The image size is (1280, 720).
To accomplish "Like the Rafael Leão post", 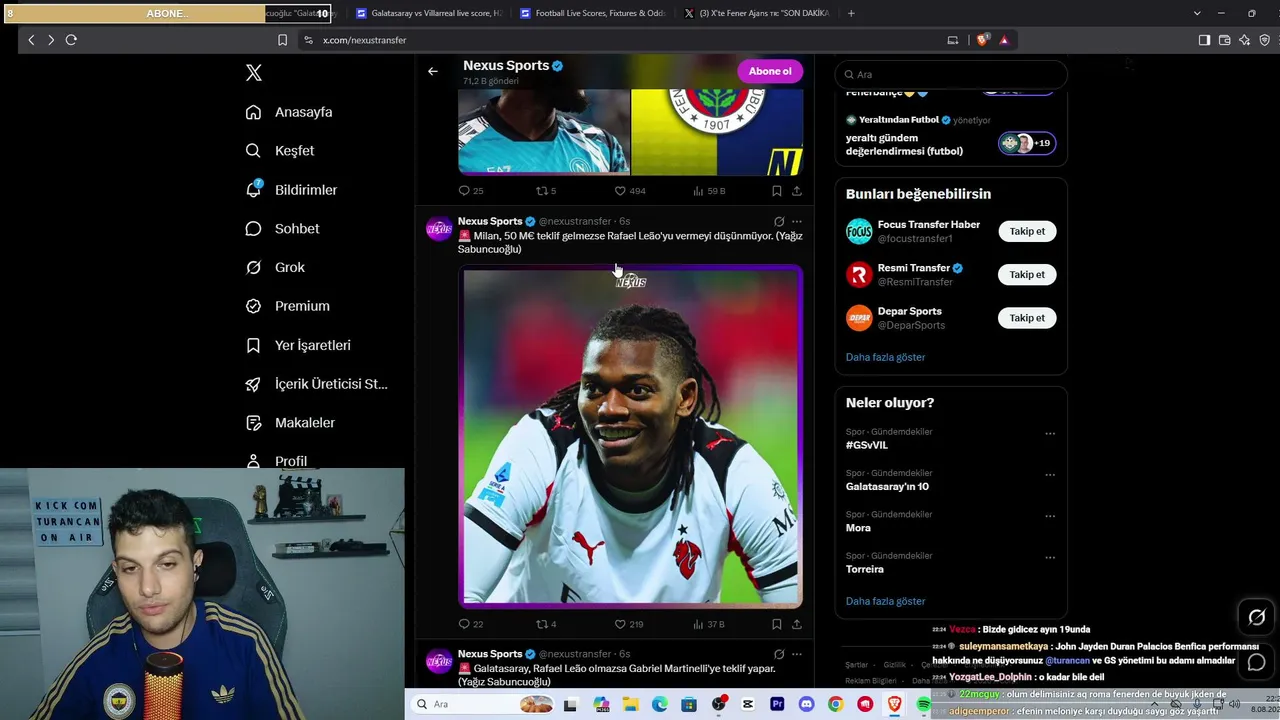I will click(629, 624).
